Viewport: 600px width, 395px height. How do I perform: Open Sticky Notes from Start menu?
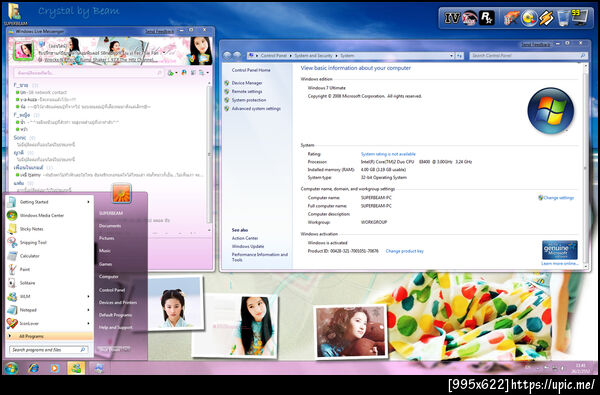tap(31, 229)
